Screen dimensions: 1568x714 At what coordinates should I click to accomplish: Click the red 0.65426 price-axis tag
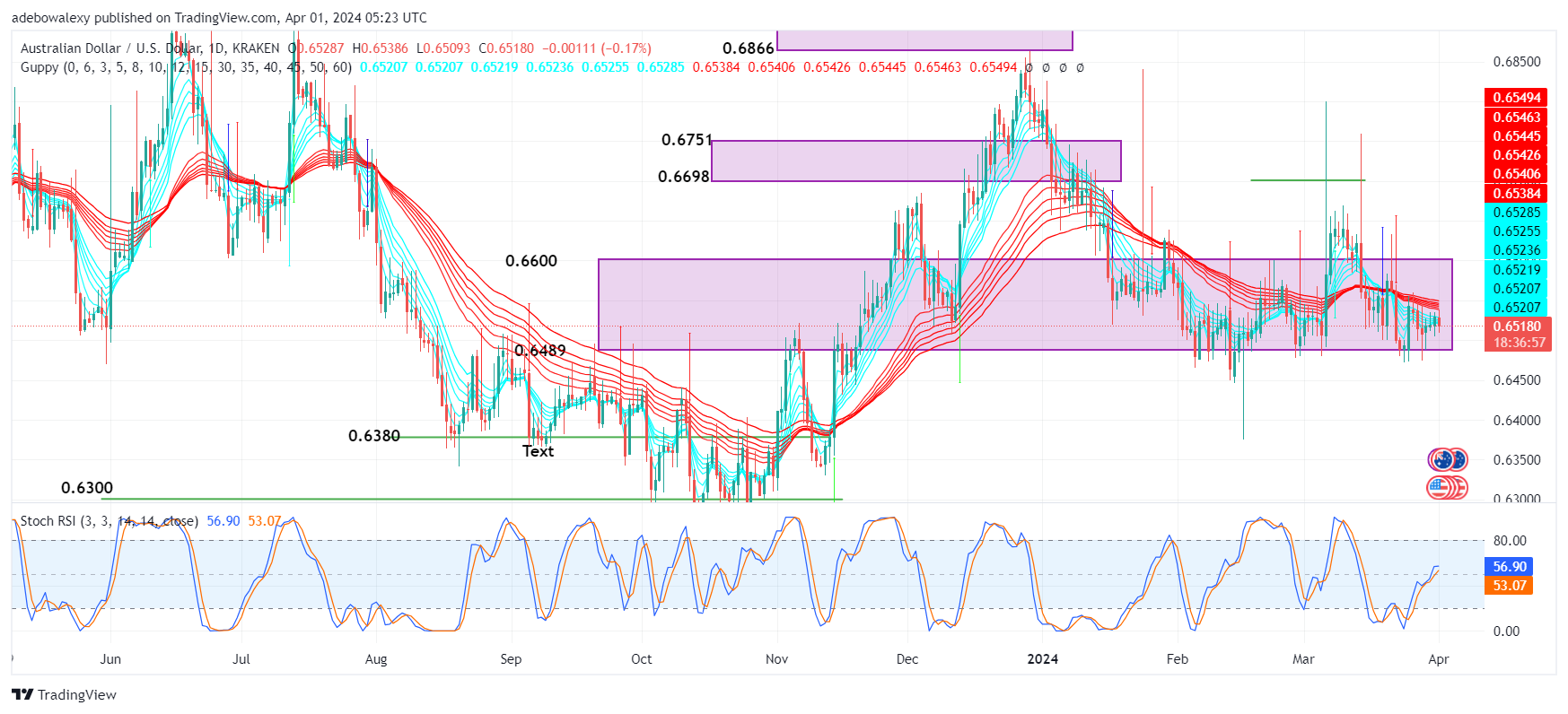click(1517, 155)
